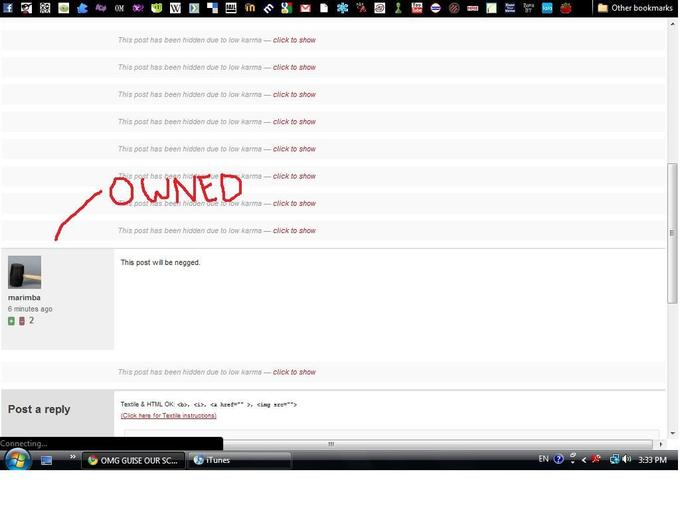Click the OM text bookmark
Image resolution: width=680 pixels, height=510 pixels.
pyautogui.click(x=119, y=8)
